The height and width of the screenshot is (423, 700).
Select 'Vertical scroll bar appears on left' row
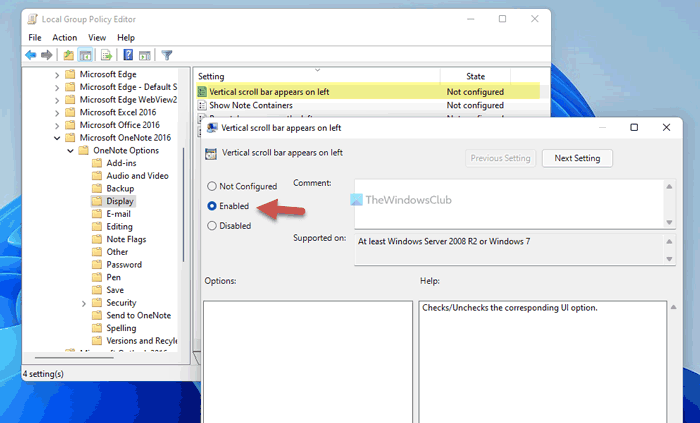tap(368, 92)
